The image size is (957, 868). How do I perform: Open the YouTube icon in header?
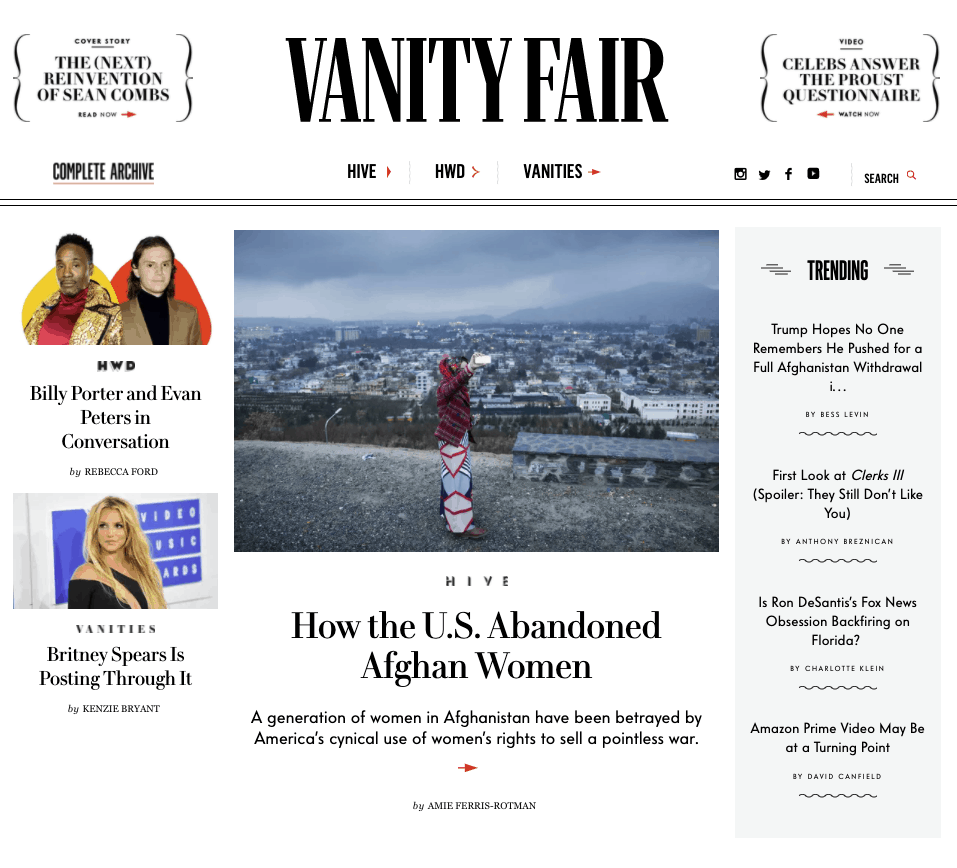813,173
